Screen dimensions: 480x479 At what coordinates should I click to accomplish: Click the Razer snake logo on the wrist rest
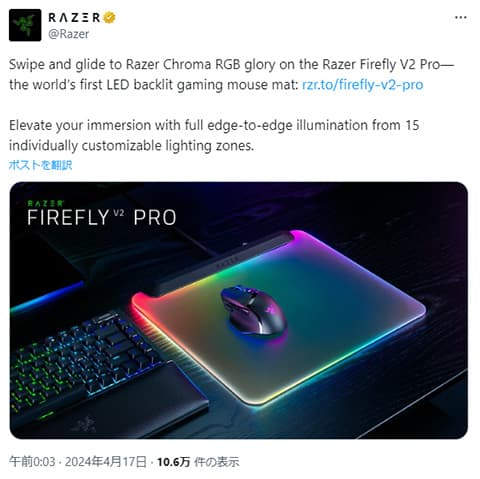pos(83,425)
